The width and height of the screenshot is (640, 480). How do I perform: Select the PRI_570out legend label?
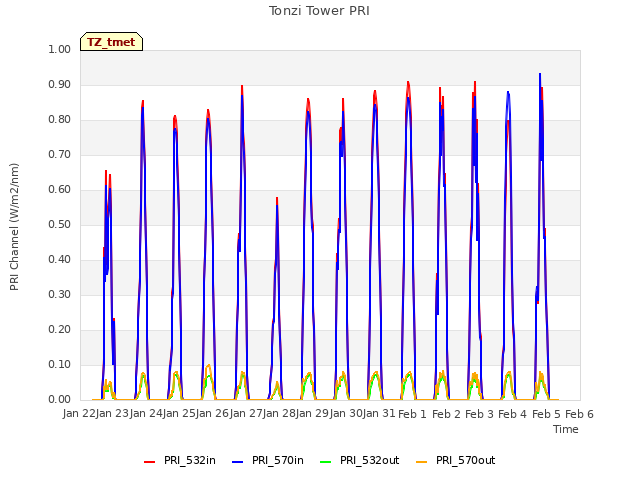(466, 460)
